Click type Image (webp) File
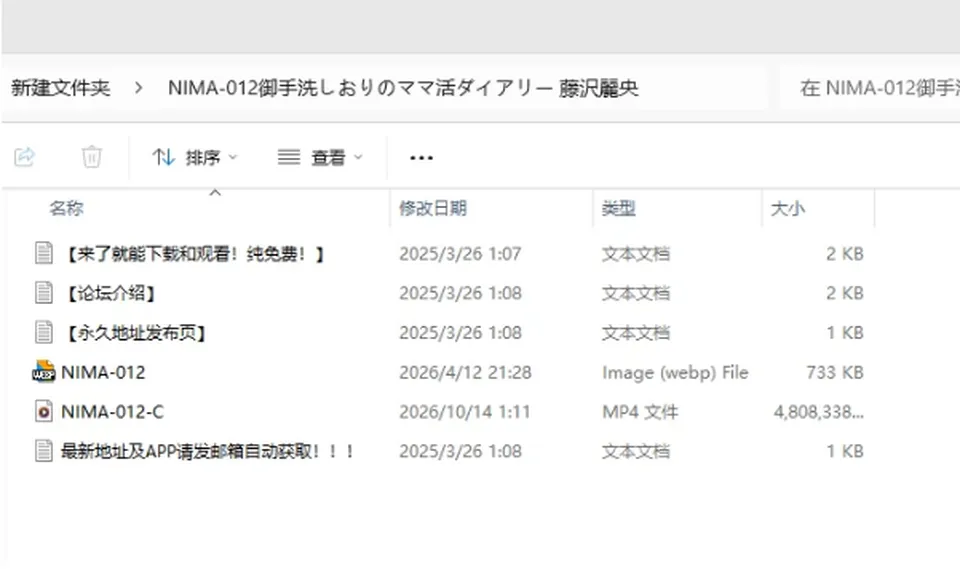960x569 pixels. pos(675,372)
